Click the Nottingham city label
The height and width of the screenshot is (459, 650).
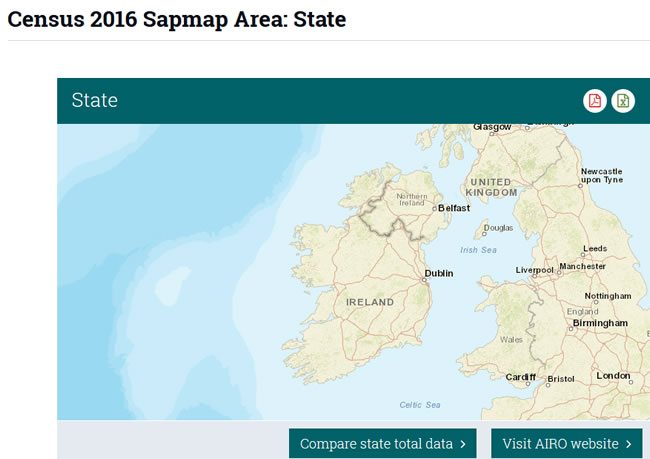[x=608, y=296]
